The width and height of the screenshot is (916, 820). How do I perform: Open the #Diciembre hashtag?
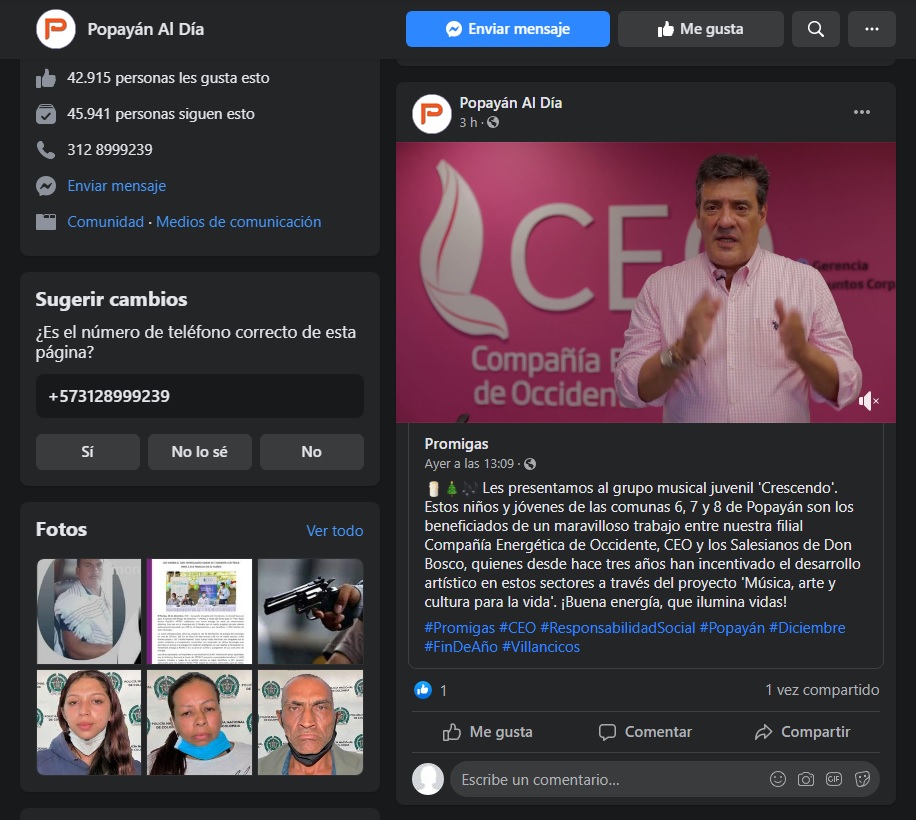pyautogui.click(x=807, y=628)
